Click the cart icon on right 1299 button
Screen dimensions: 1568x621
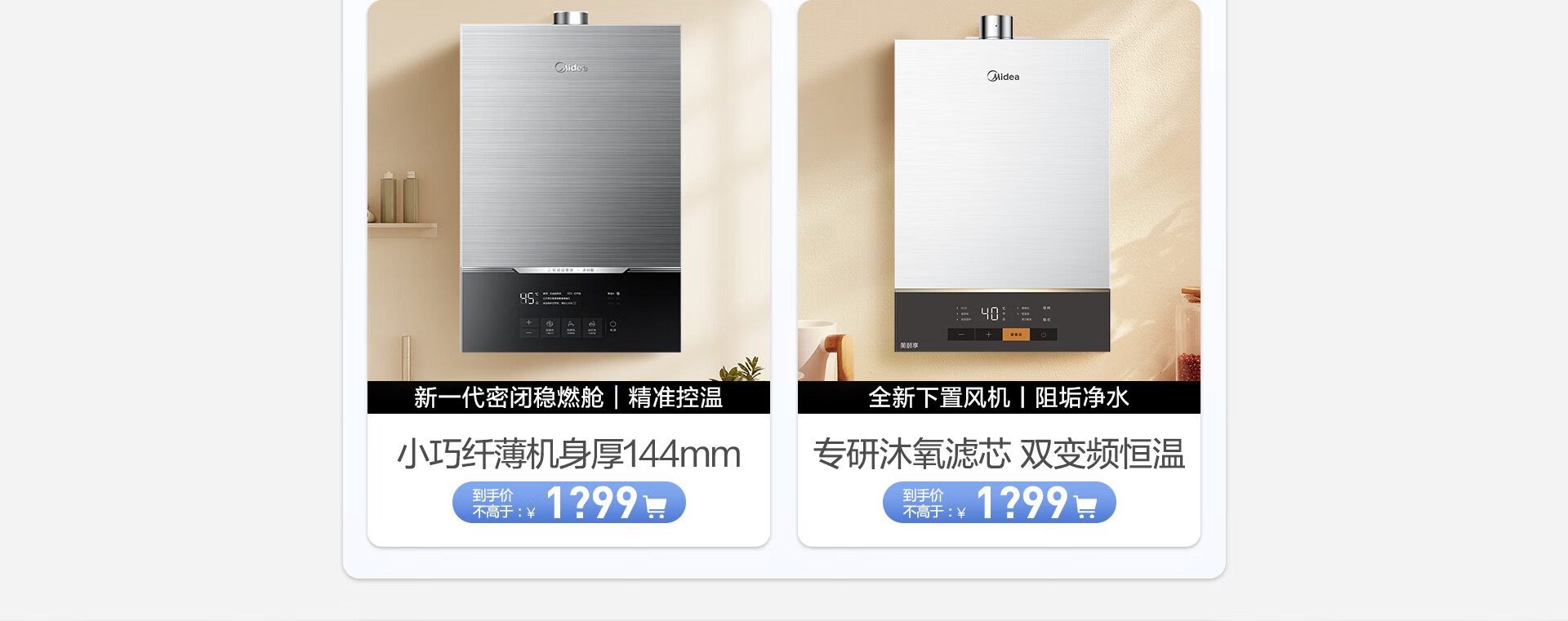(x=1085, y=508)
